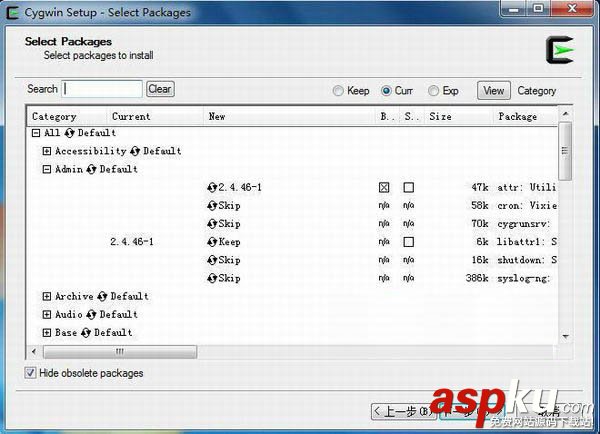The width and height of the screenshot is (600, 434).
Task: Click the 16k size of shutdown
Action: click(480, 260)
